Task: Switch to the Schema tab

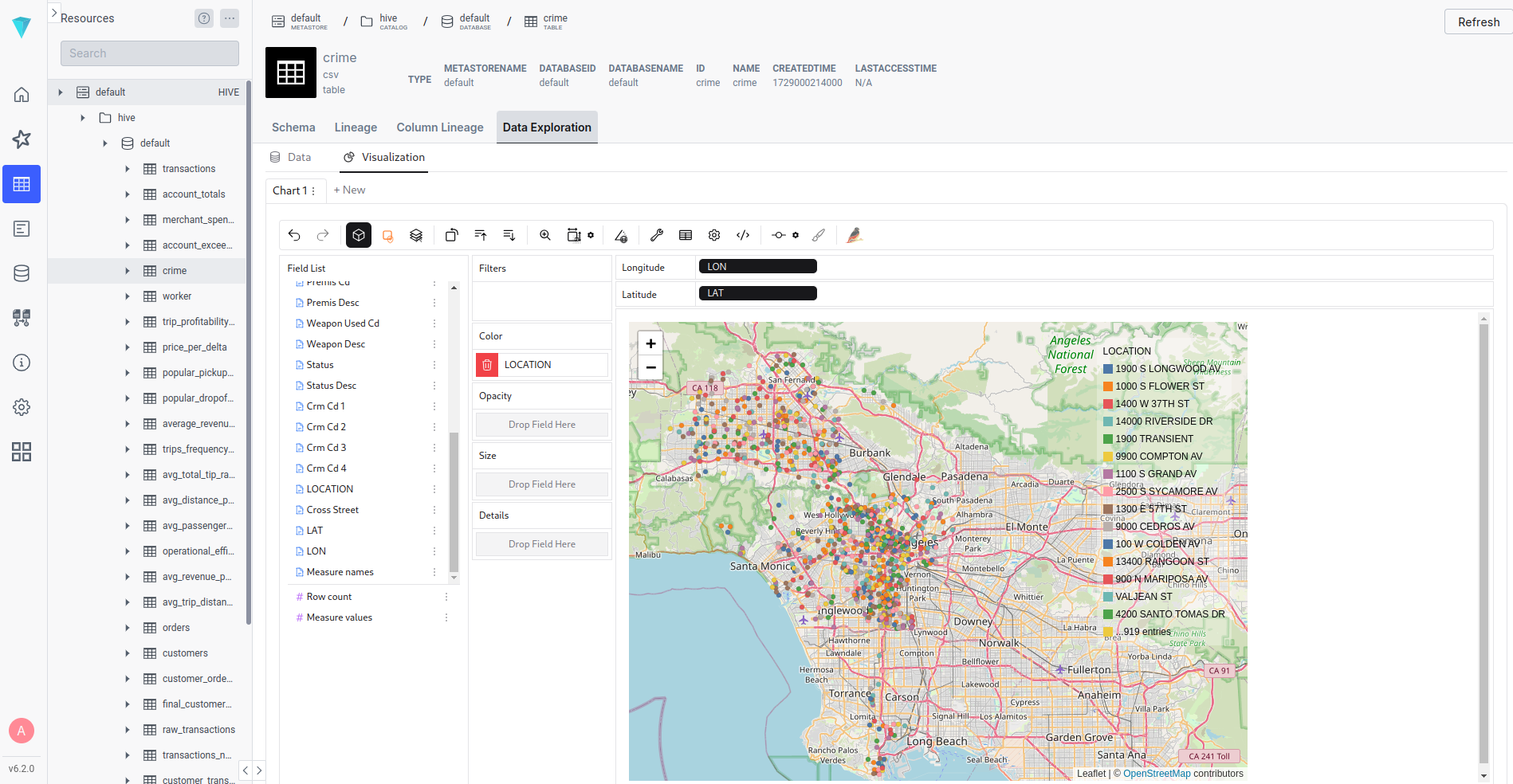Action: (x=293, y=127)
